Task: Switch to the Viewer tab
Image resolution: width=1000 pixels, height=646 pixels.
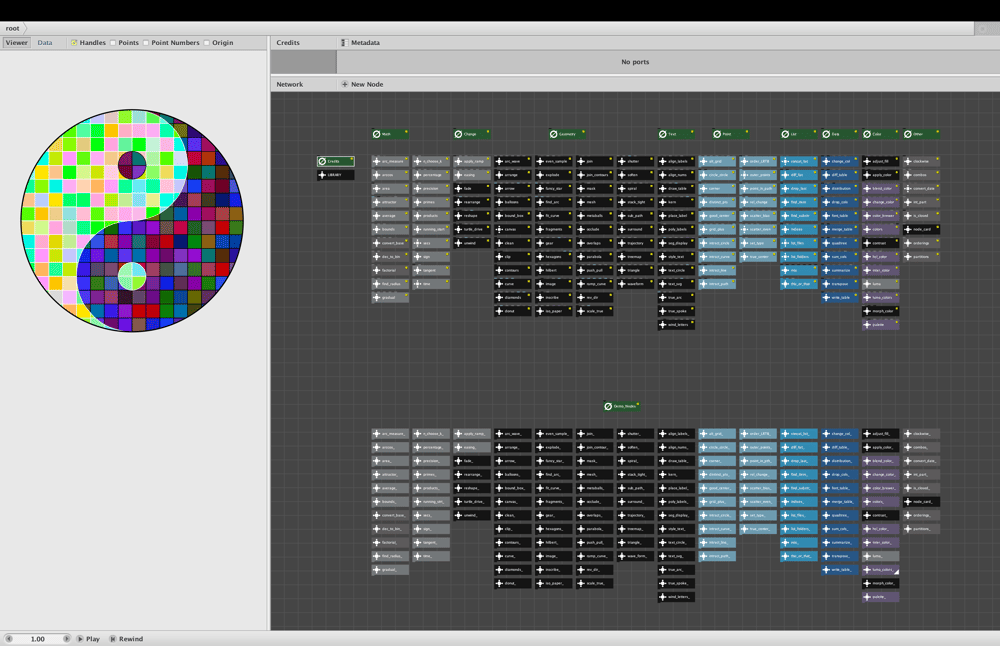Action: coord(17,43)
